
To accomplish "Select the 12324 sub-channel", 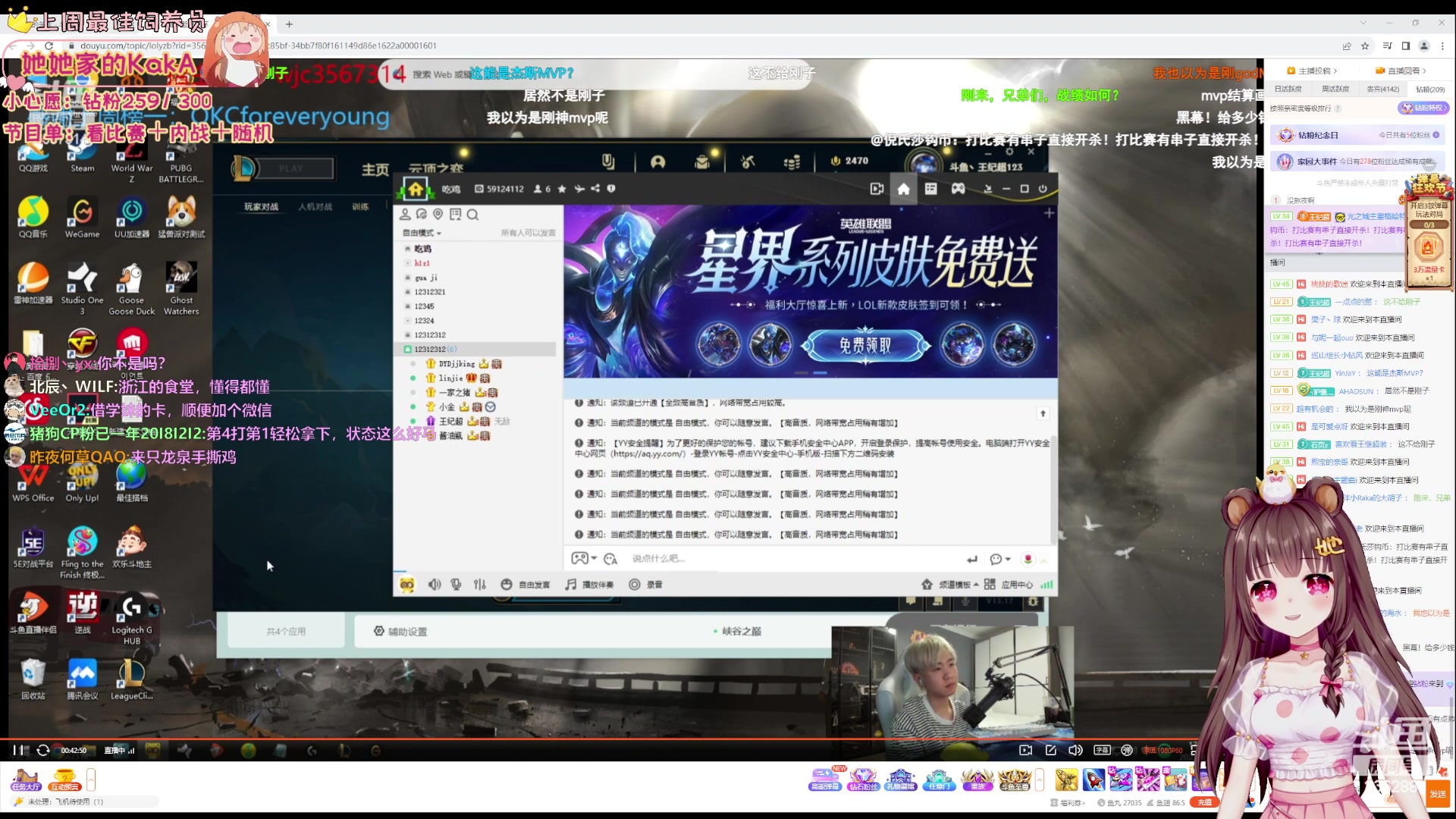I will [424, 321].
